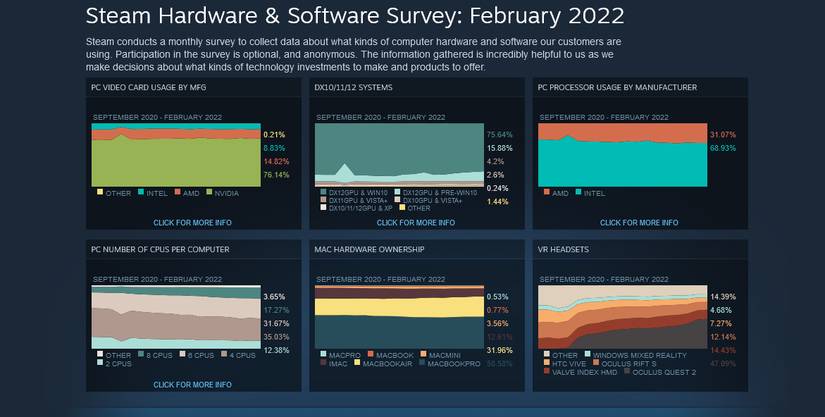Click the PC Video Card Usage area chart

click(x=176, y=155)
